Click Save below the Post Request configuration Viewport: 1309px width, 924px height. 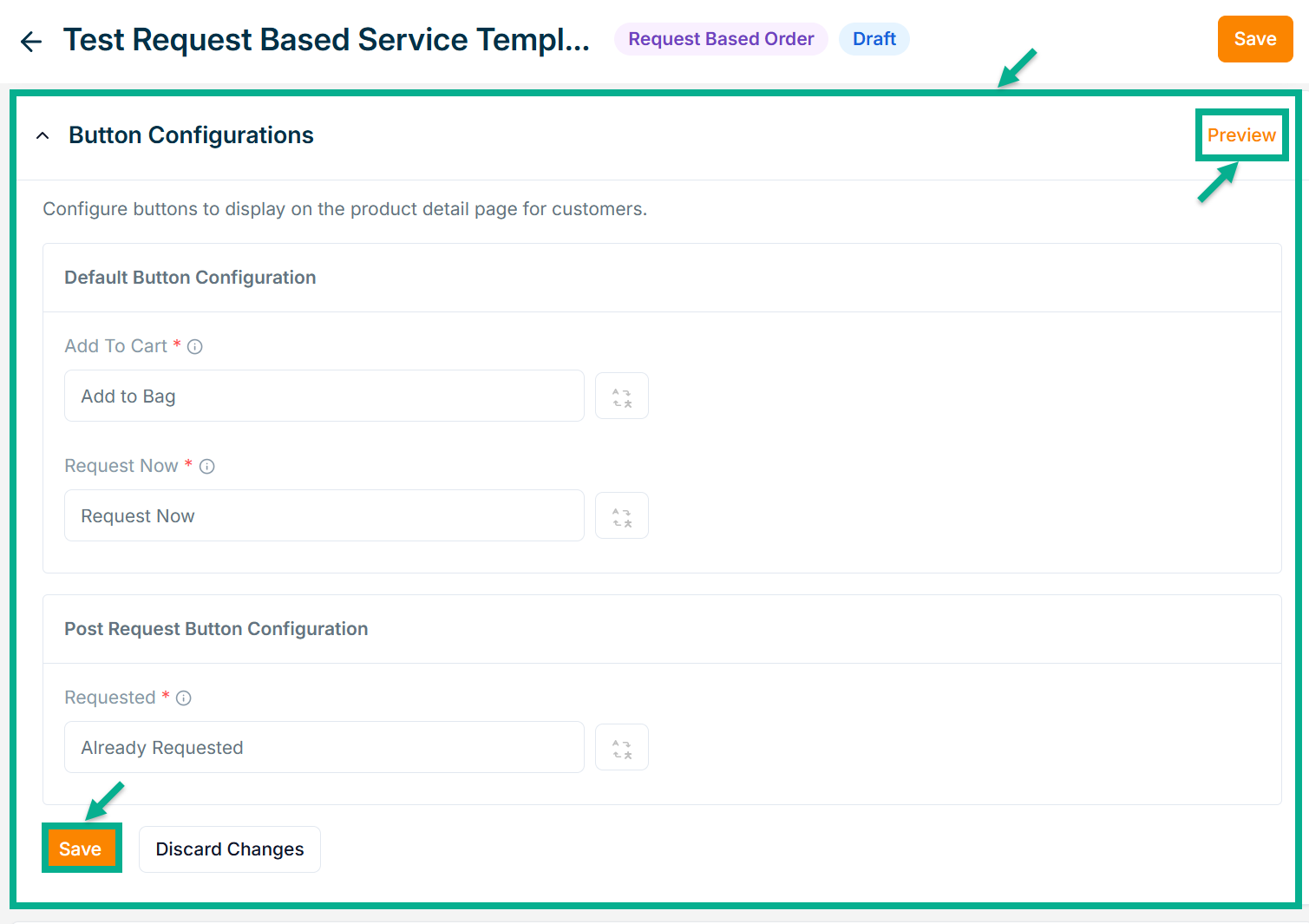tap(81, 849)
